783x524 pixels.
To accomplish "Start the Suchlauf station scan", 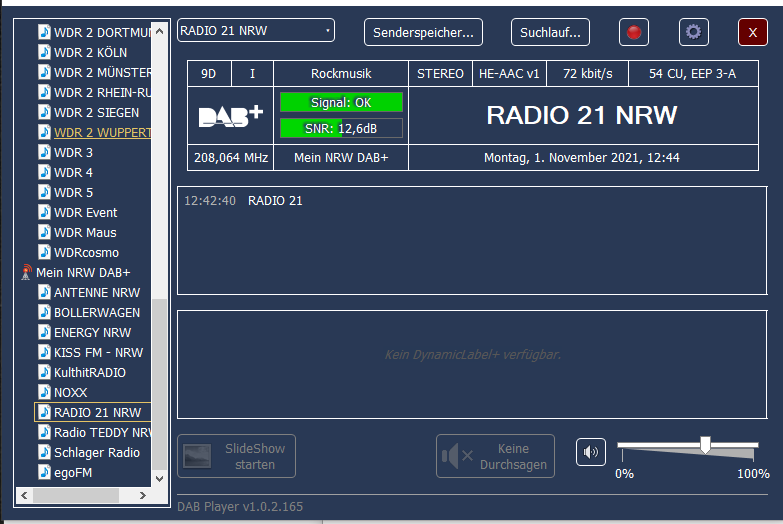I will click(550, 32).
